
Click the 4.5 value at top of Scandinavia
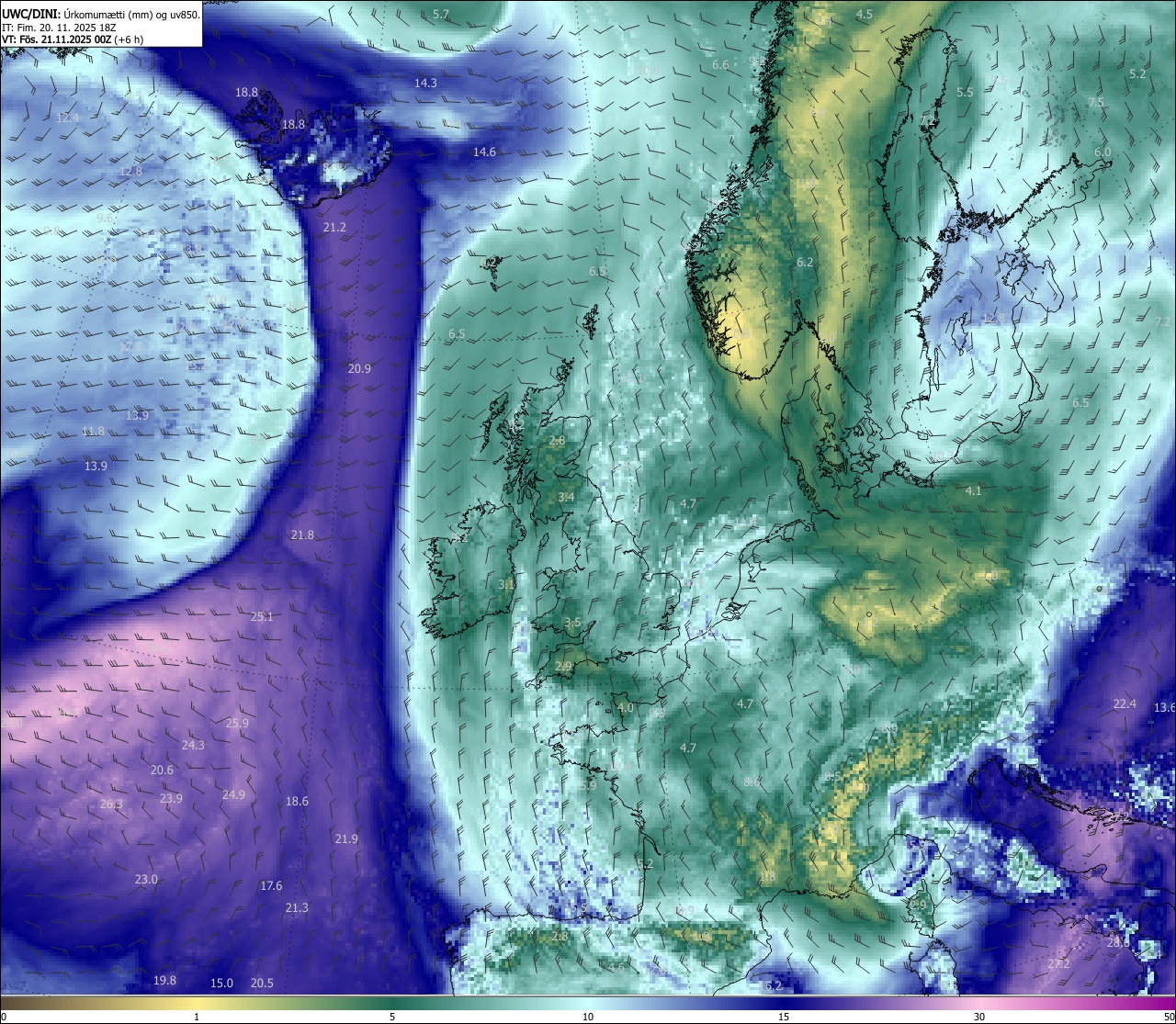click(865, 14)
